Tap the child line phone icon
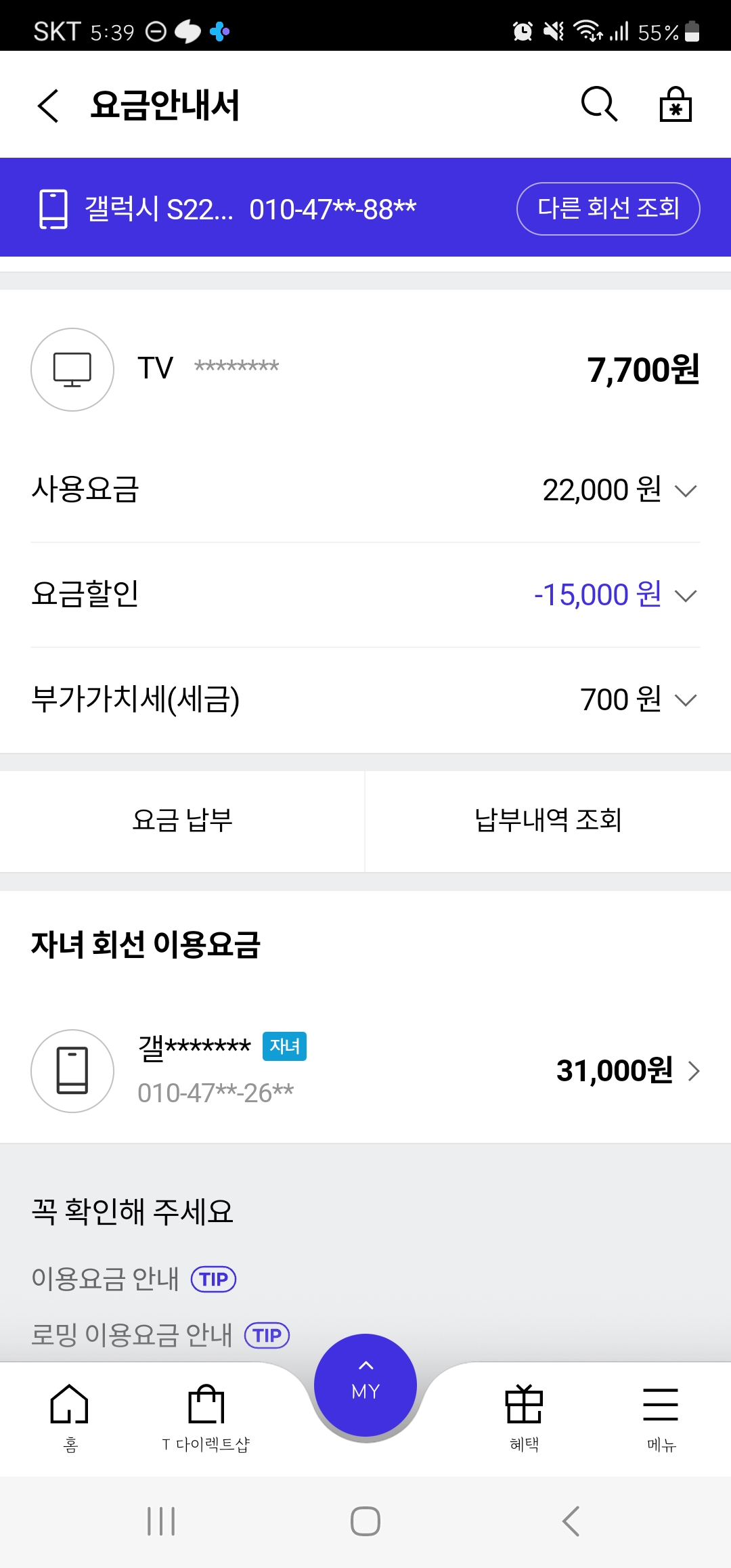This screenshot has height=1568, width=731. (72, 1071)
